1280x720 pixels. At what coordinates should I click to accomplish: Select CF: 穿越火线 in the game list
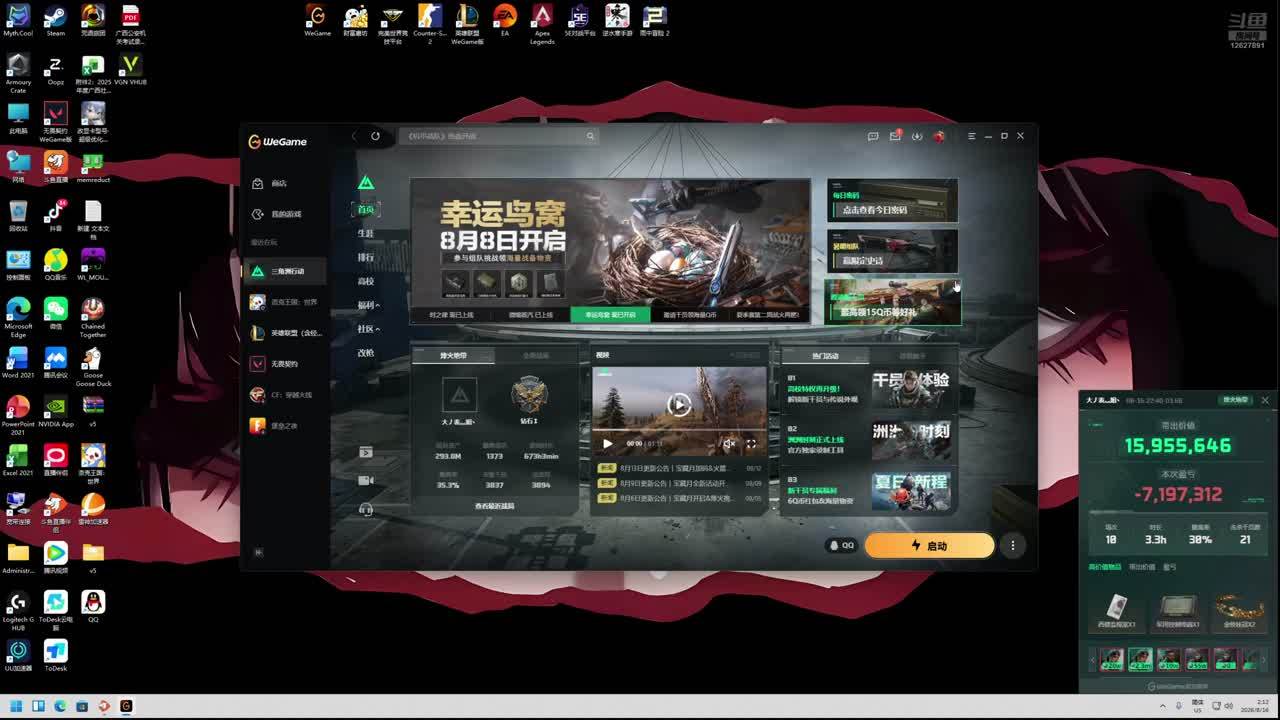(x=286, y=395)
